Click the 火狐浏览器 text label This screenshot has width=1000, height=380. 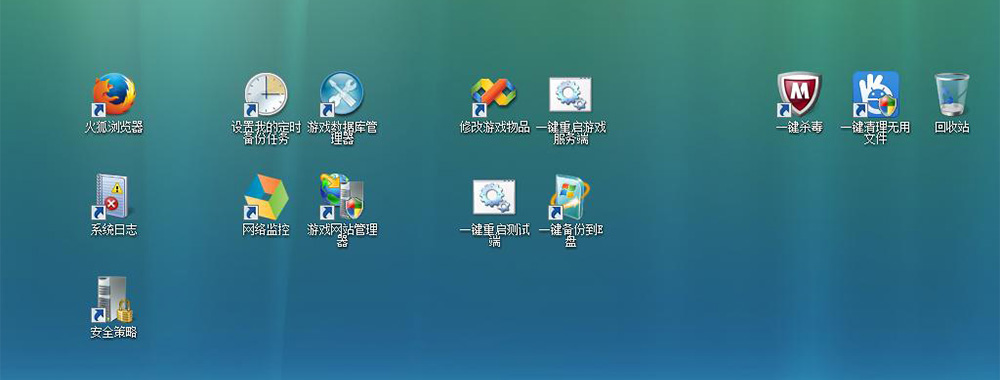114,127
